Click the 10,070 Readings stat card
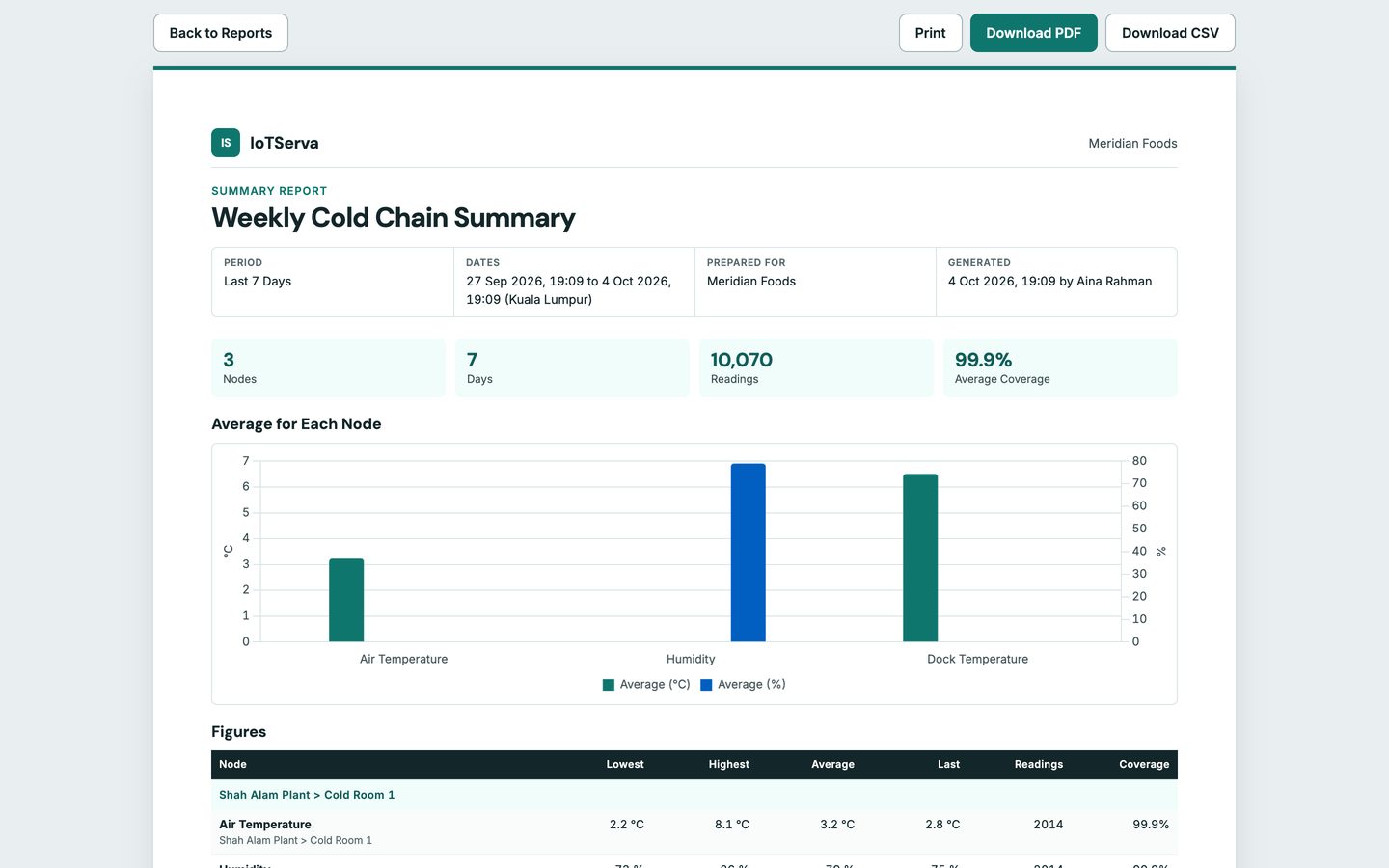Screen dimensions: 1389x868 [x=816, y=367]
